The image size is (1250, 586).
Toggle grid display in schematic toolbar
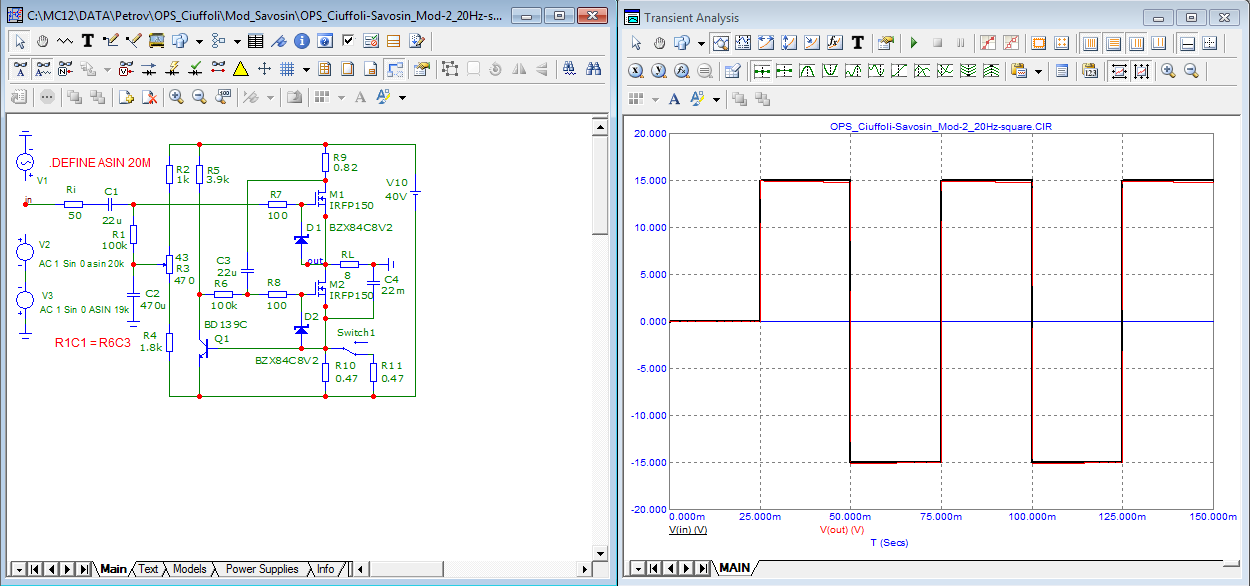(x=287, y=69)
